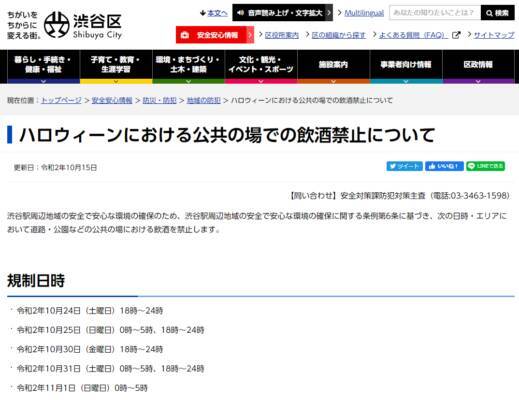This screenshot has height=400, width=519.
Task: Open the 施設案内 menu
Action: (333, 66)
